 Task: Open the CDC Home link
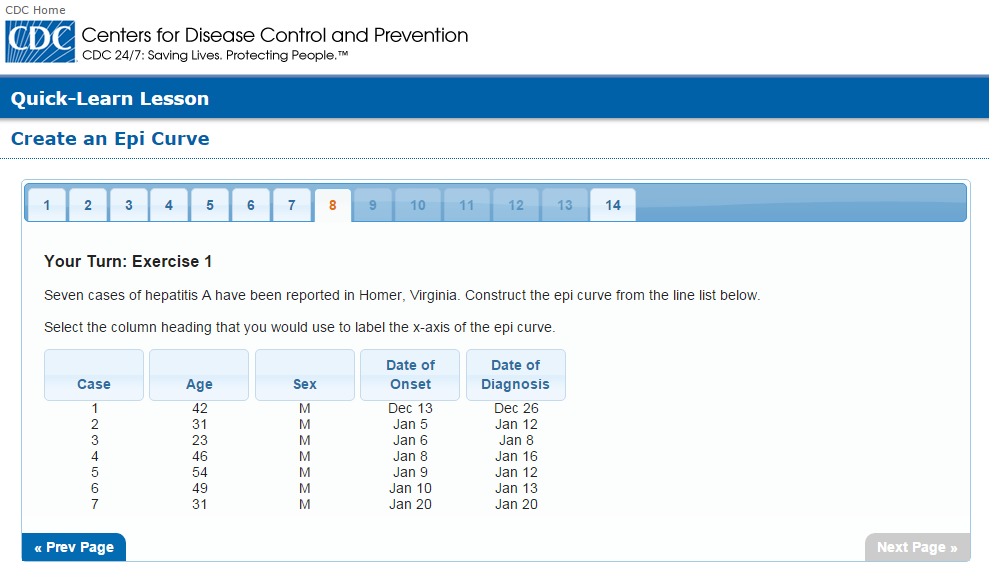click(35, 10)
